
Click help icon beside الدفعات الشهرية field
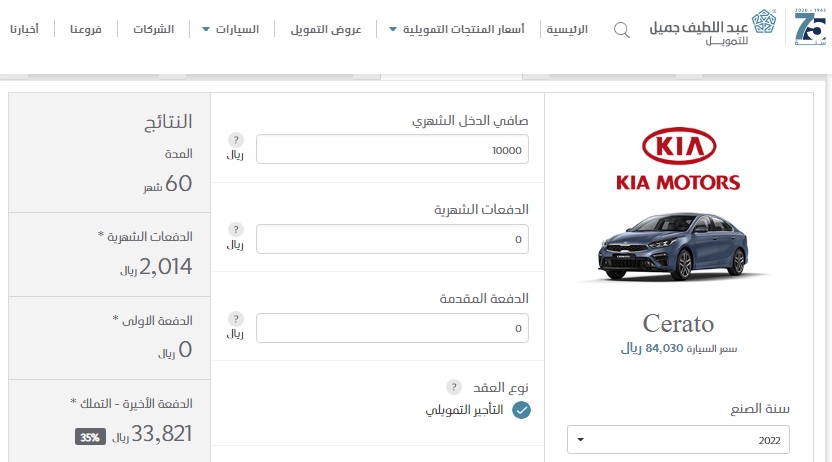236,229
